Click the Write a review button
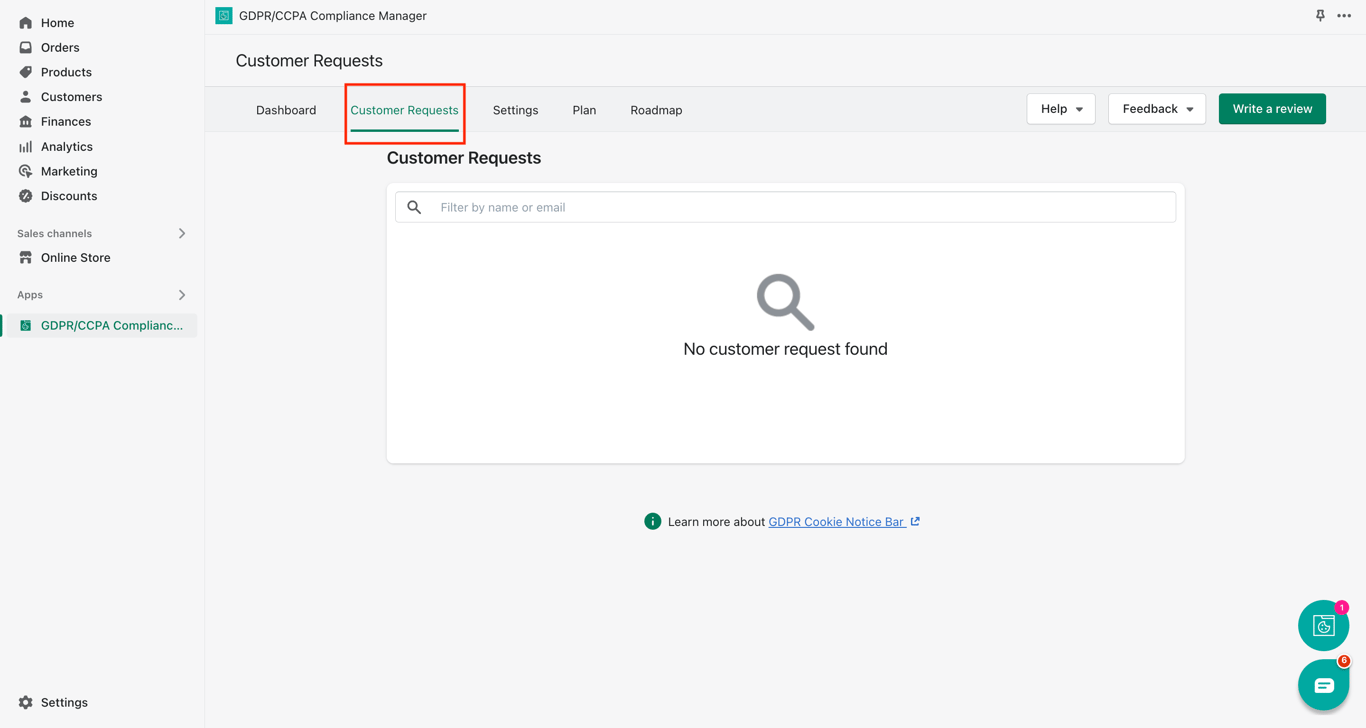Viewport: 1366px width, 728px height. tap(1272, 109)
